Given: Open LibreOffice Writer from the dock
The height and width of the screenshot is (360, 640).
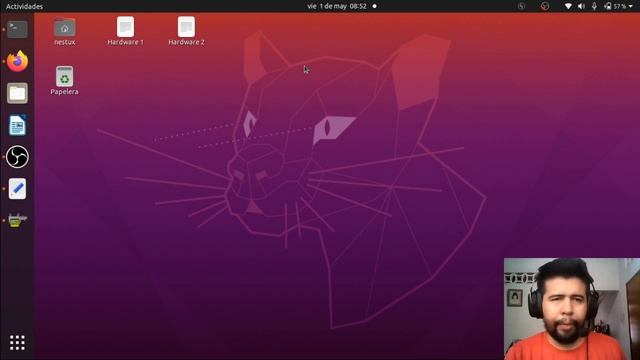Looking at the screenshot, I should (x=17, y=125).
